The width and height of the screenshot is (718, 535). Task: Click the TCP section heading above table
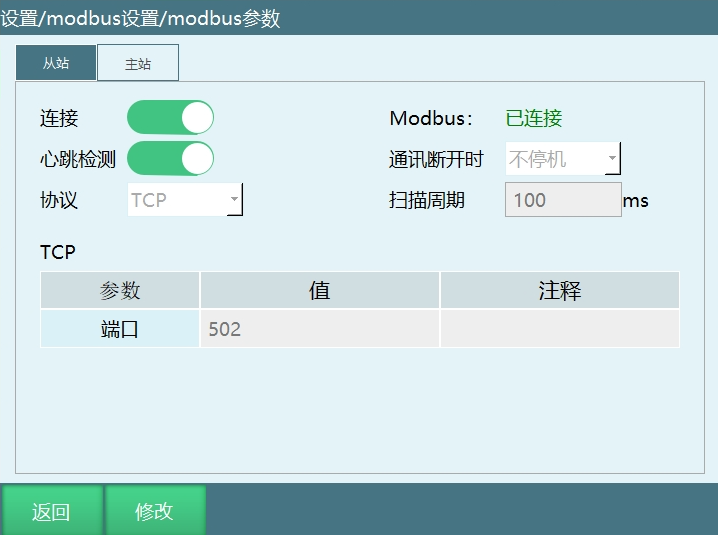58,252
